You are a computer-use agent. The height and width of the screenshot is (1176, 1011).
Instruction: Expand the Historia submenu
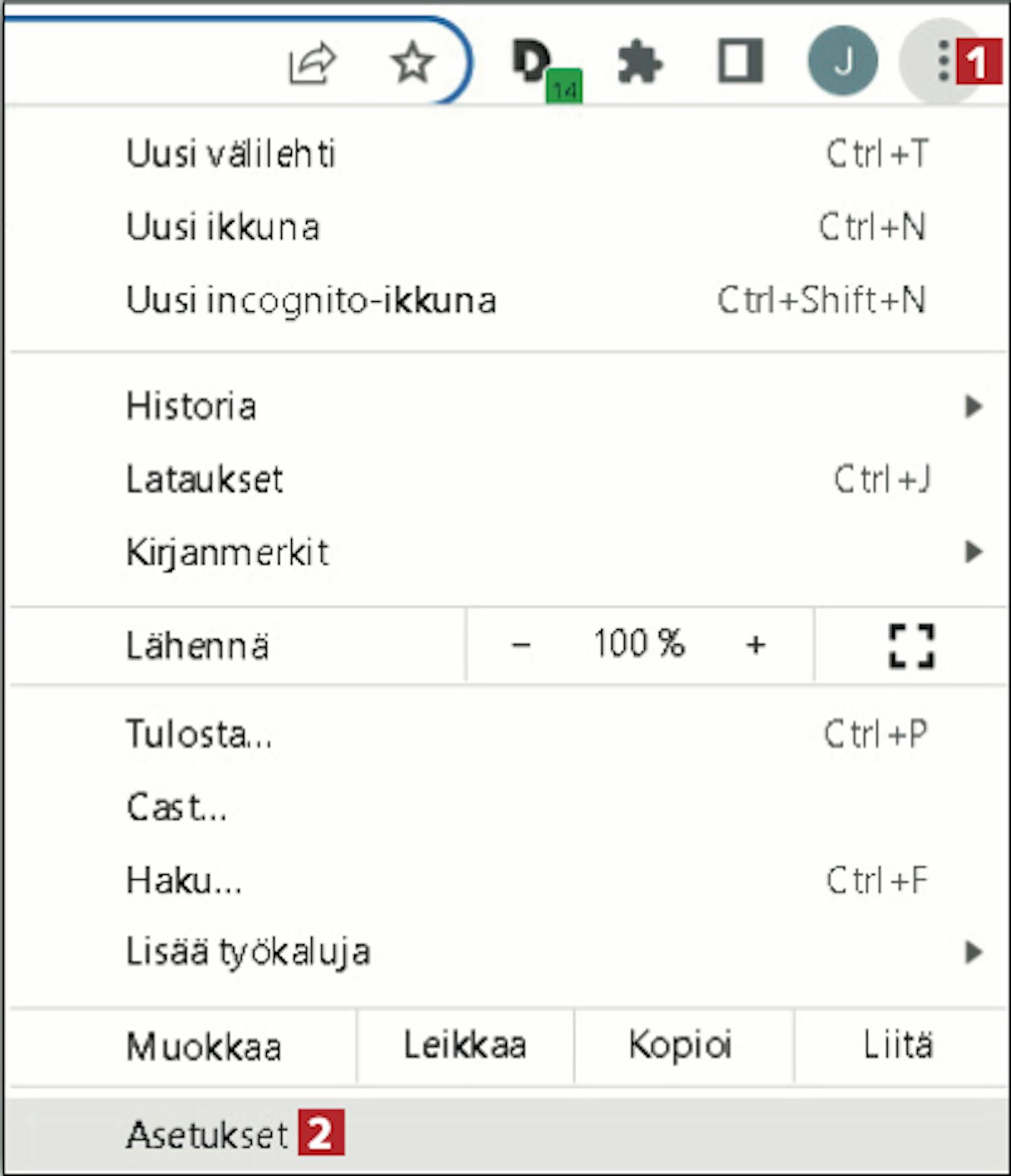pos(508,406)
